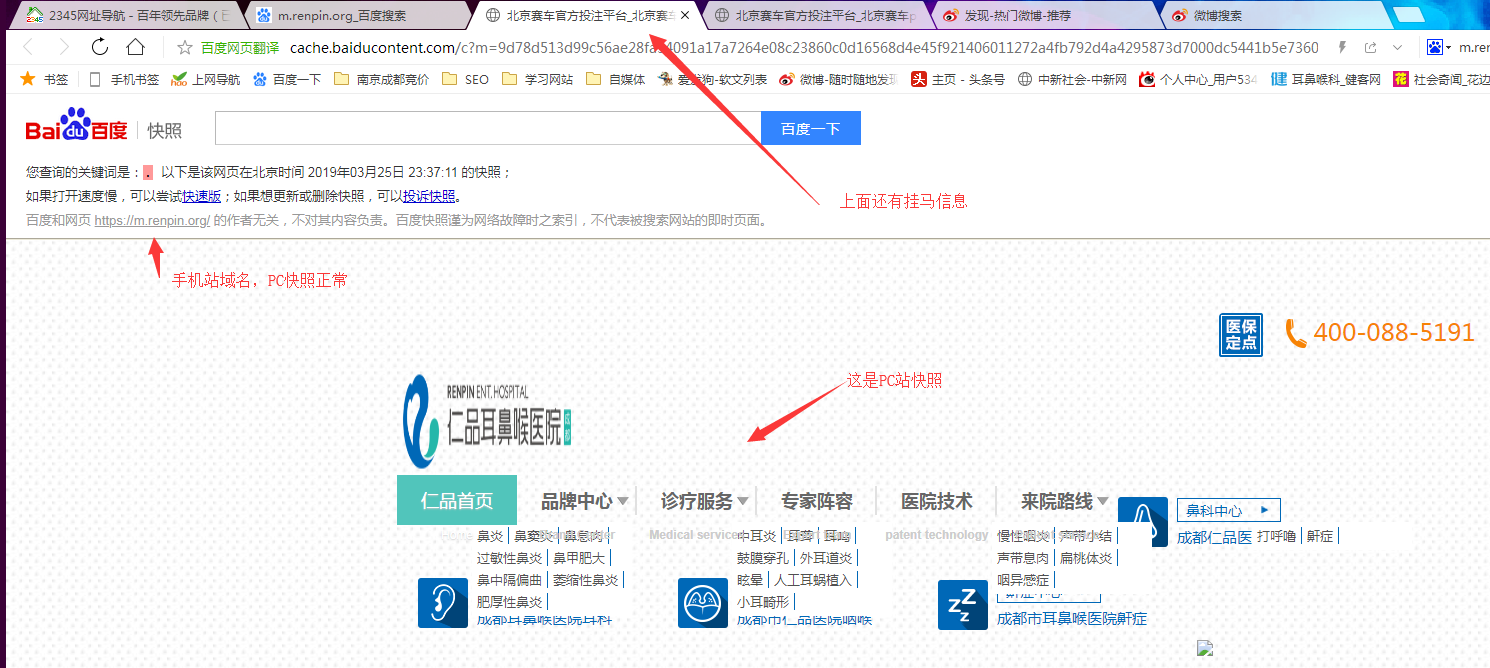Switch to the m.renpin.org_百度搜索 tab
This screenshot has height=668, width=1490.
point(355,15)
